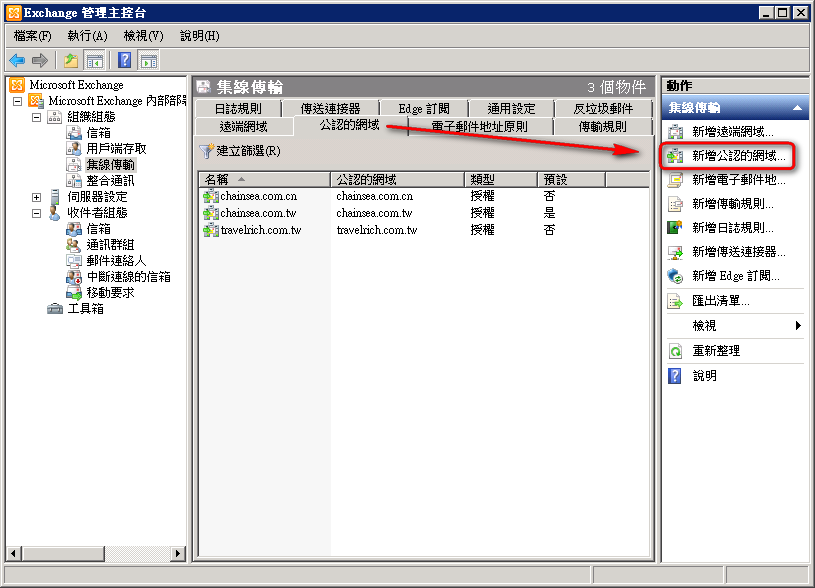This screenshot has height=588, width=815.
Task: Click the 建立篩選 funnel icon
Action: [206, 151]
